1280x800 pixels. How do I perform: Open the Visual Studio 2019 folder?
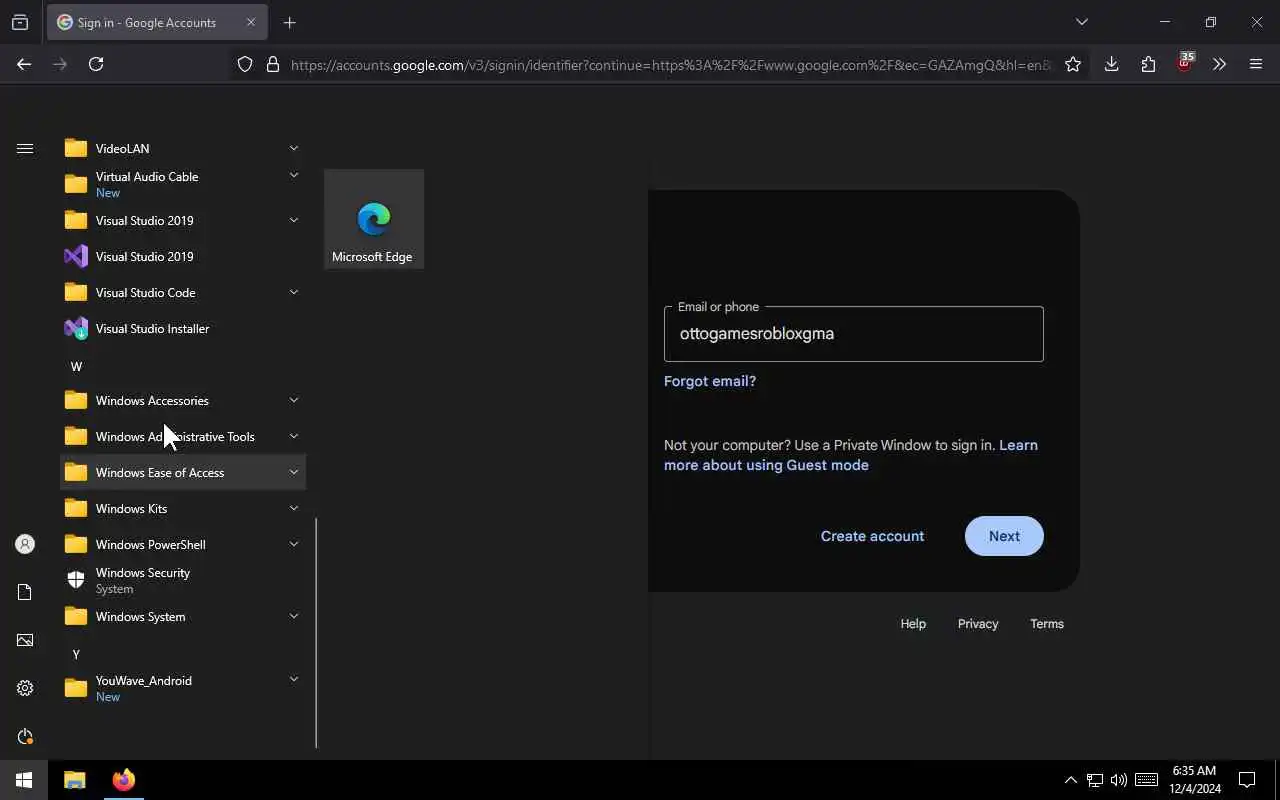click(183, 220)
